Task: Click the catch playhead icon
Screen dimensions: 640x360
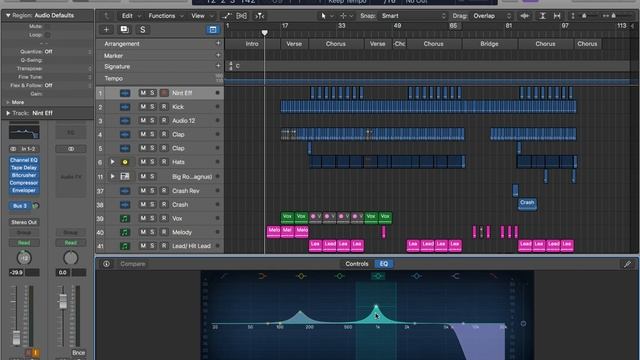Action: click(x=260, y=16)
